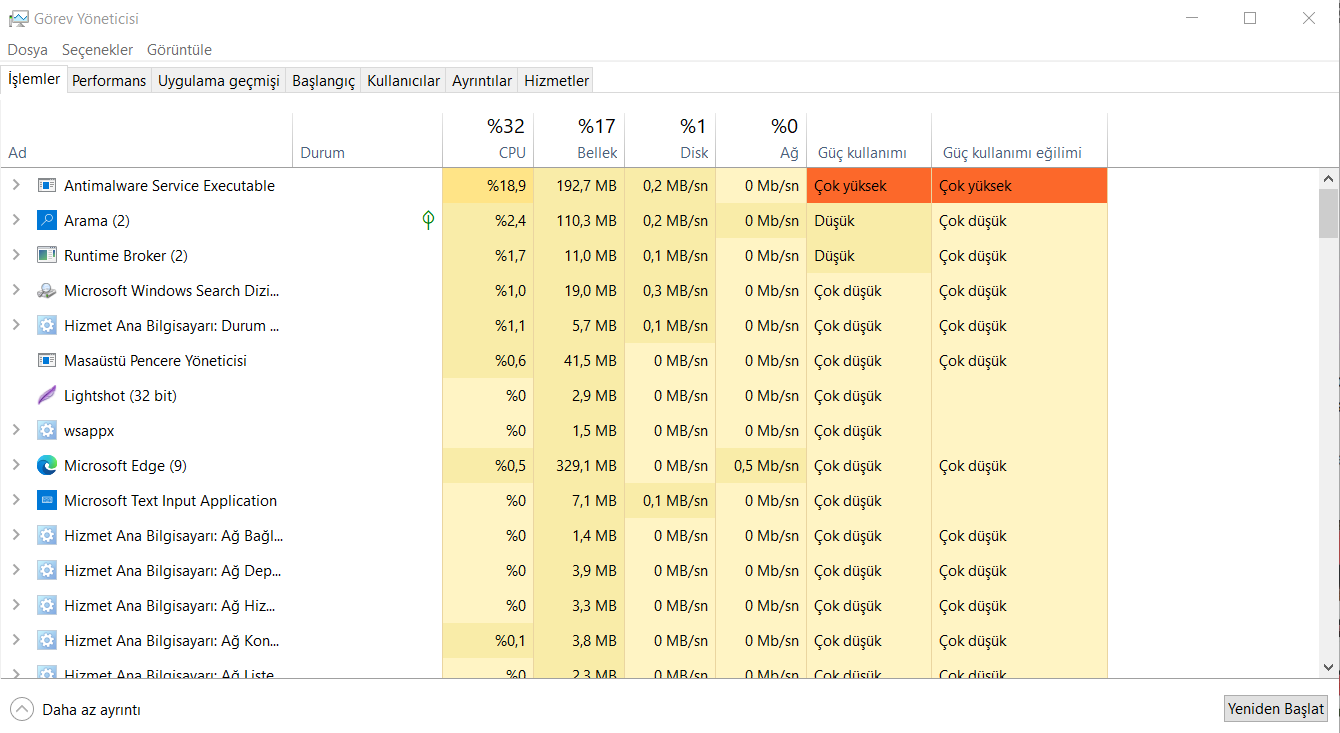Click the Daha az ayrıntı circle arrow icon
This screenshot has width=1340, height=733.
[22, 710]
